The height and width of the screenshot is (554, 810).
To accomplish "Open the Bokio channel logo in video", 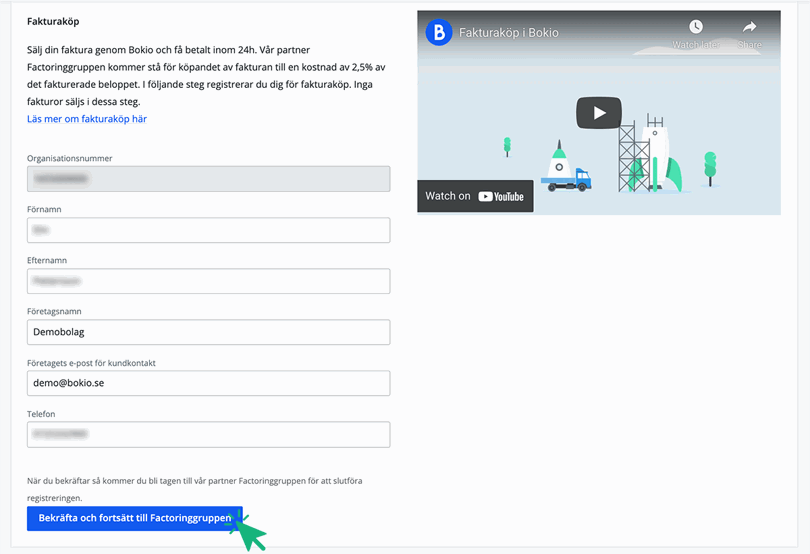I will [x=438, y=33].
